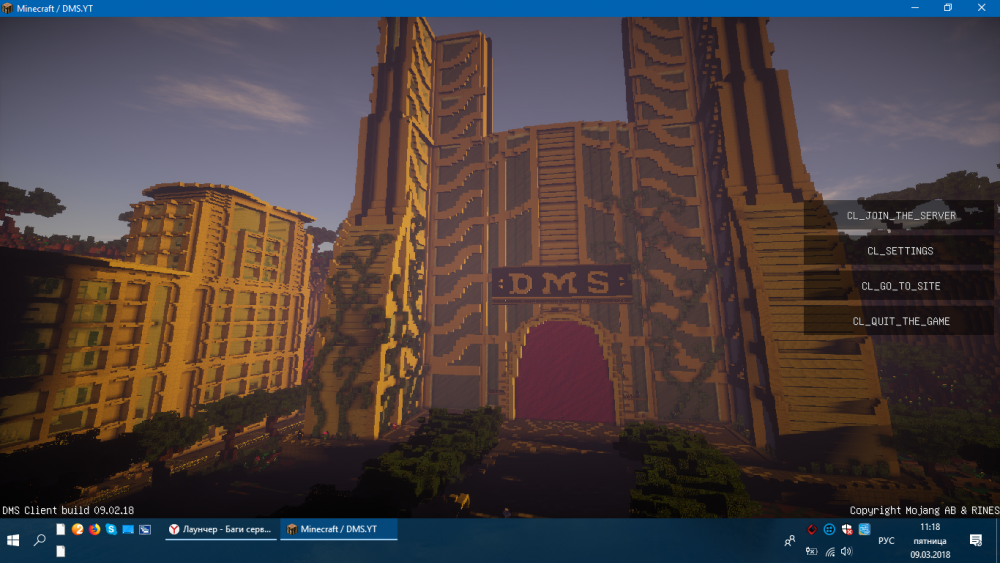The width and height of the screenshot is (1000, 563).
Task: Minimize the Minecraft window
Action: 915,8
